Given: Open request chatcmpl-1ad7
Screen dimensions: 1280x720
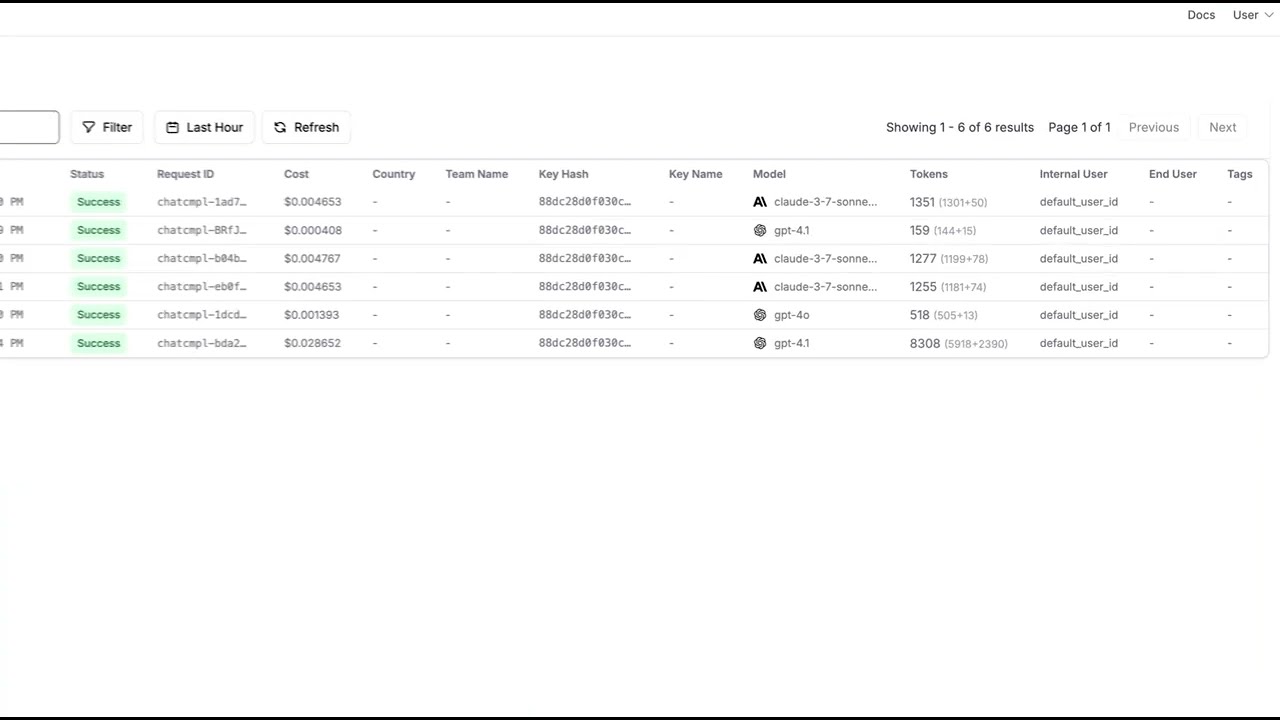Looking at the screenshot, I should (x=201, y=202).
